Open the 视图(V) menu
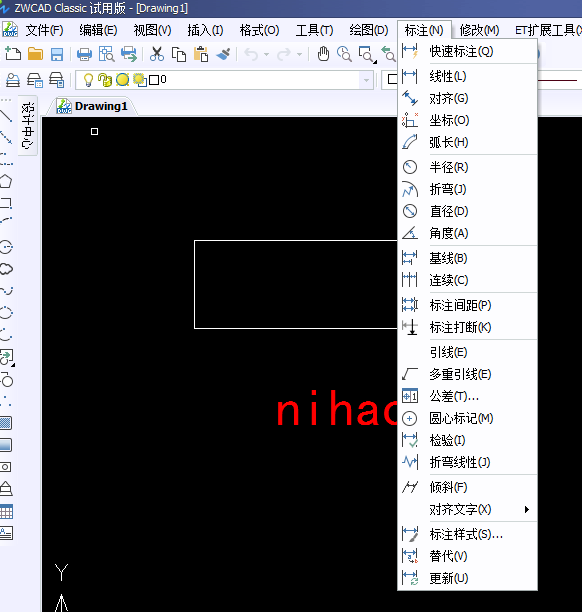This screenshot has height=612, width=582. pyautogui.click(x=152, y=30)
